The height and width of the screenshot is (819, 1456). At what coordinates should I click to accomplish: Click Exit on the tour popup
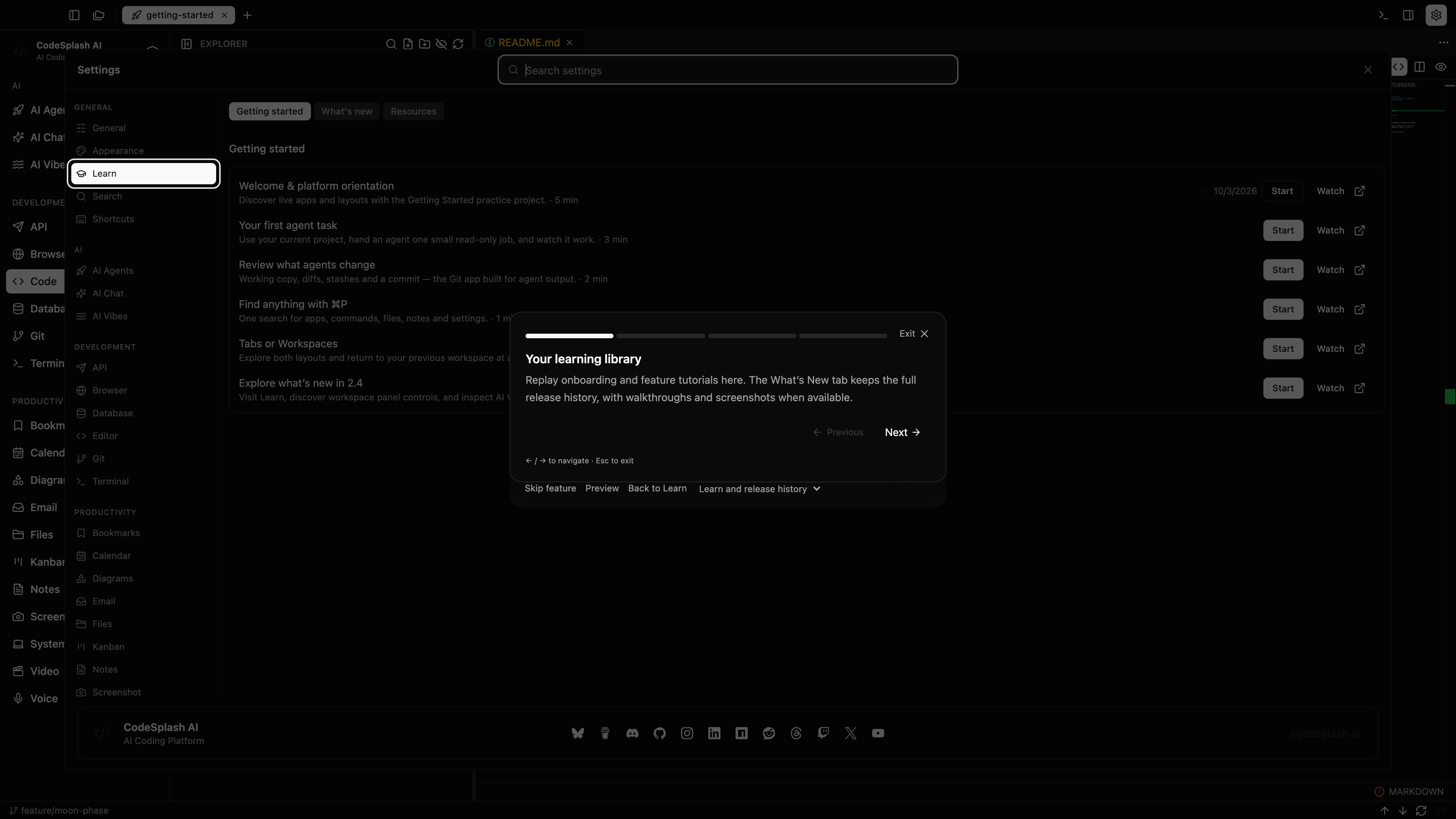point(913,334)
